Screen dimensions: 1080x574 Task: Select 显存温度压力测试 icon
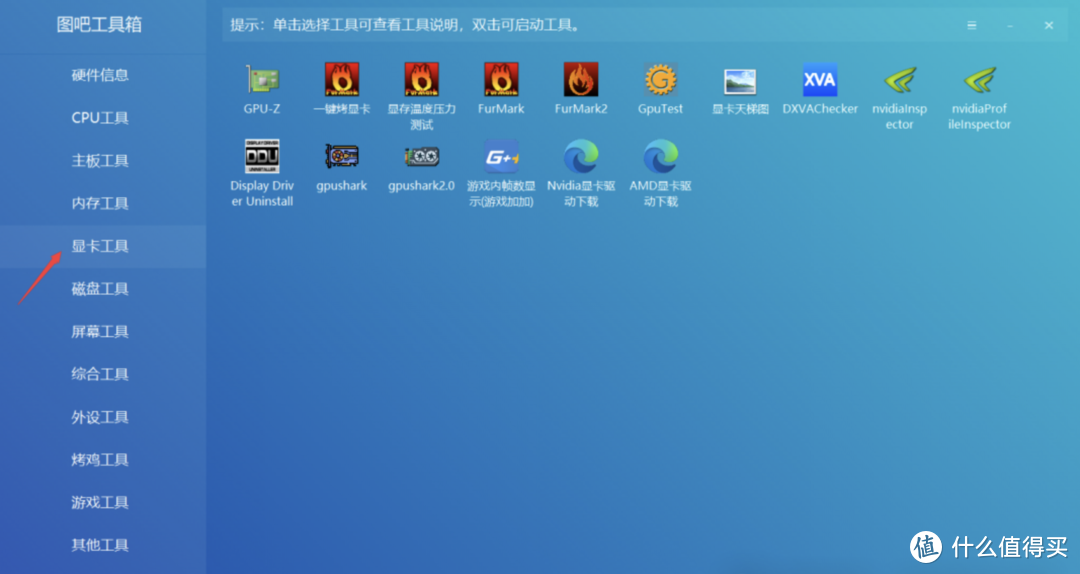422,80
